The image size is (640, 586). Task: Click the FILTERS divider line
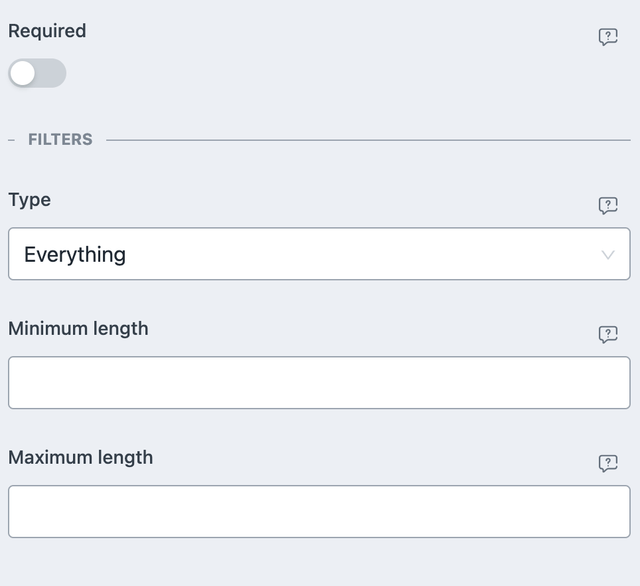(368, 140)
